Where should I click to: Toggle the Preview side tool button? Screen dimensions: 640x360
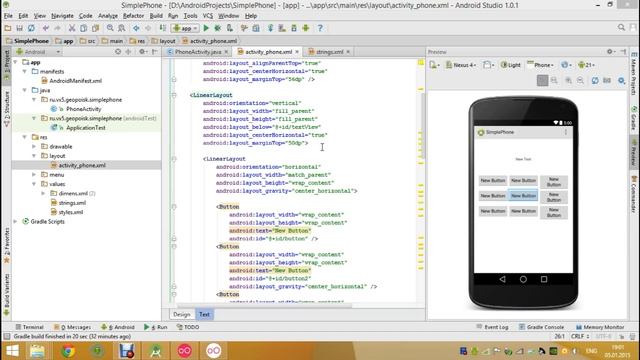634,152
